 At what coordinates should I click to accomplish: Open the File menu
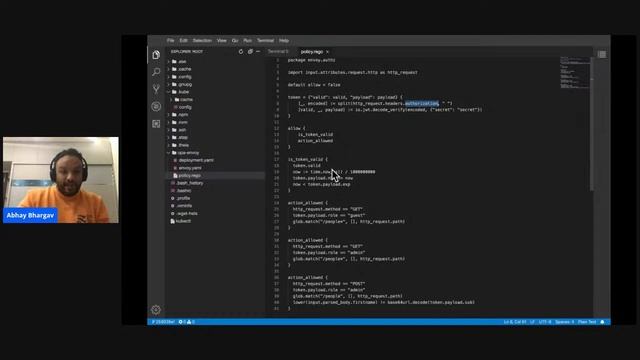[171, 40]
